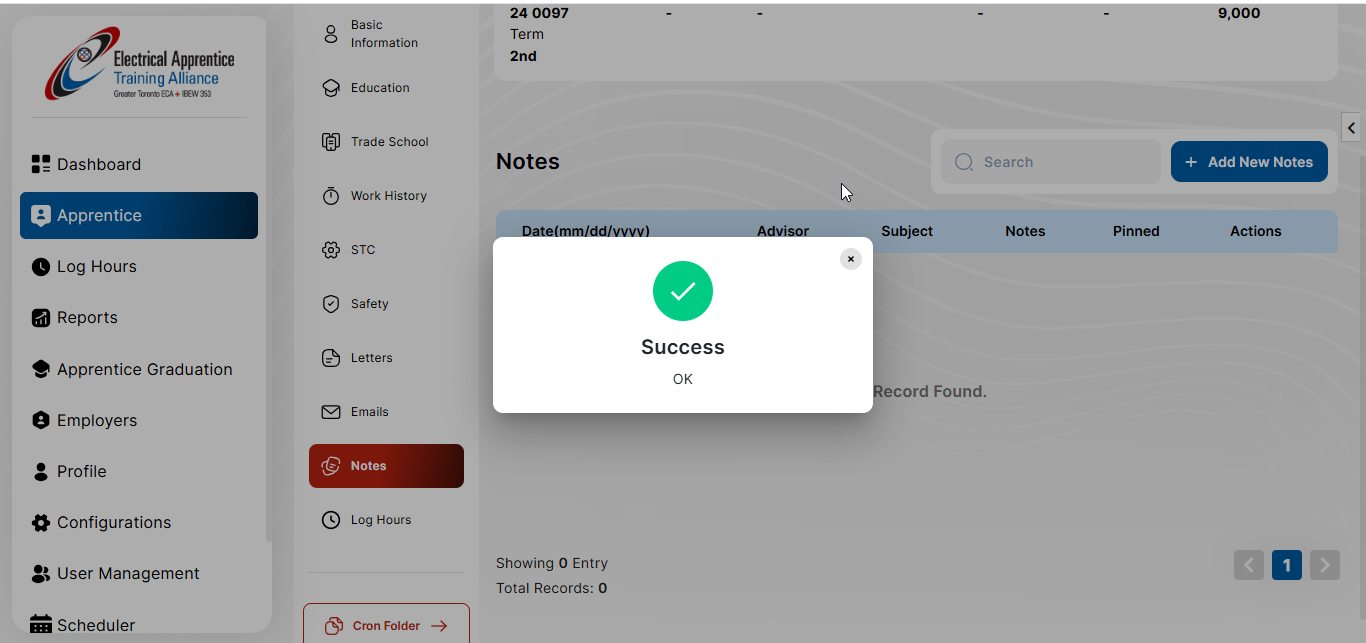Image resolution: width=1366 pixels, height=643 pixels.
Task: Go to next page of notes
Action: [1325, 565]
